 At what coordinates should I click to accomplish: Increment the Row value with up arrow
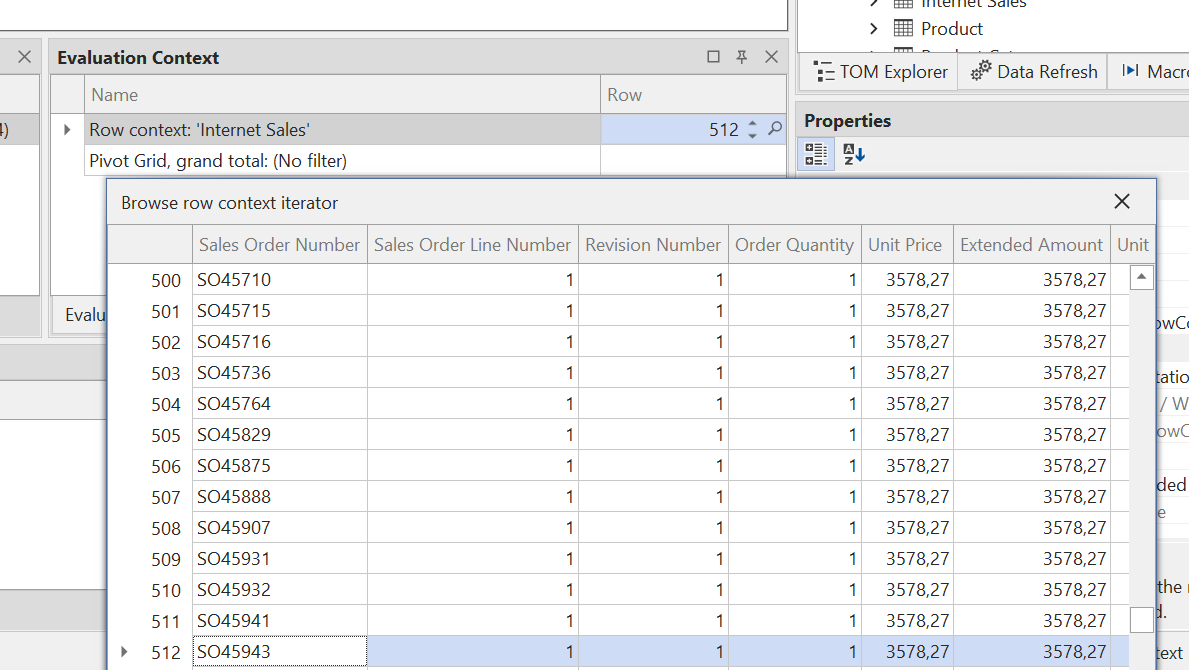752,124
